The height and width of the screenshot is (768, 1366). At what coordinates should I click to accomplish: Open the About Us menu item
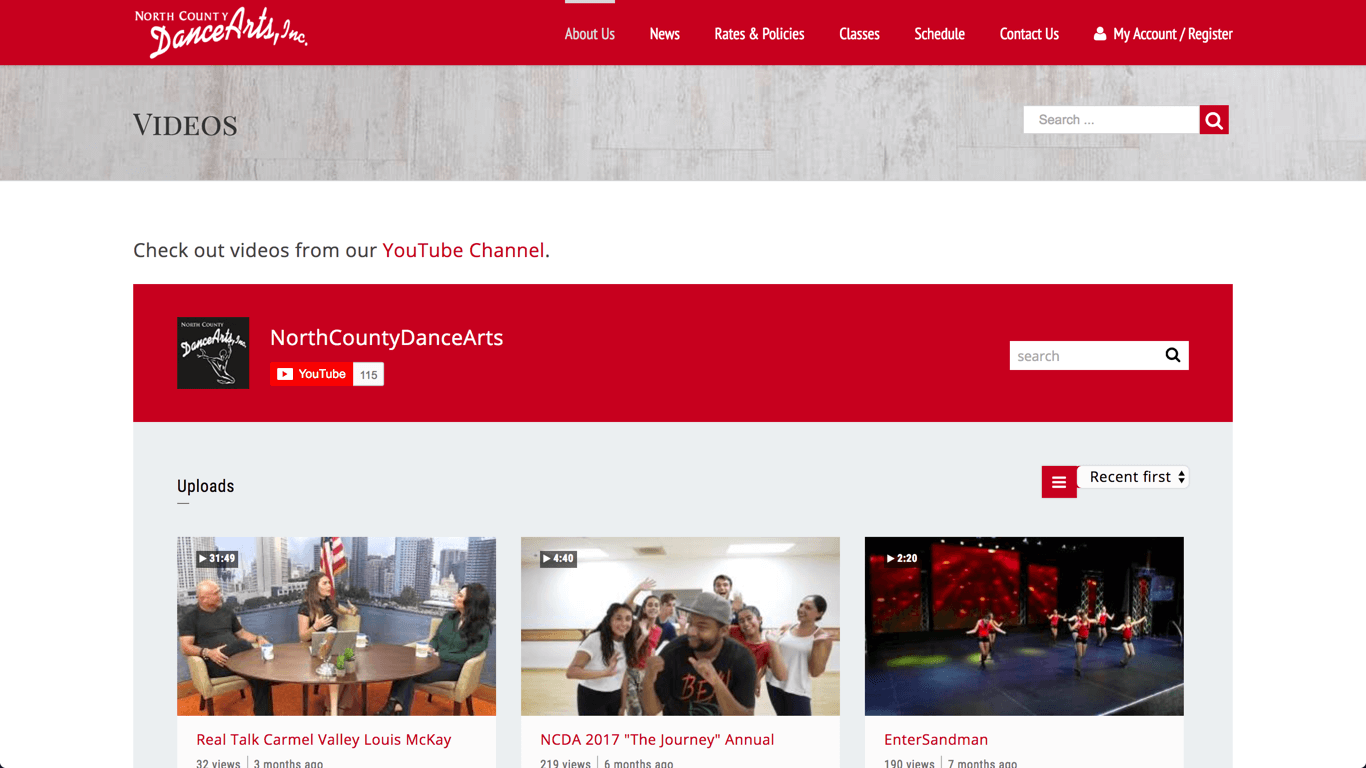click(590, 34)
